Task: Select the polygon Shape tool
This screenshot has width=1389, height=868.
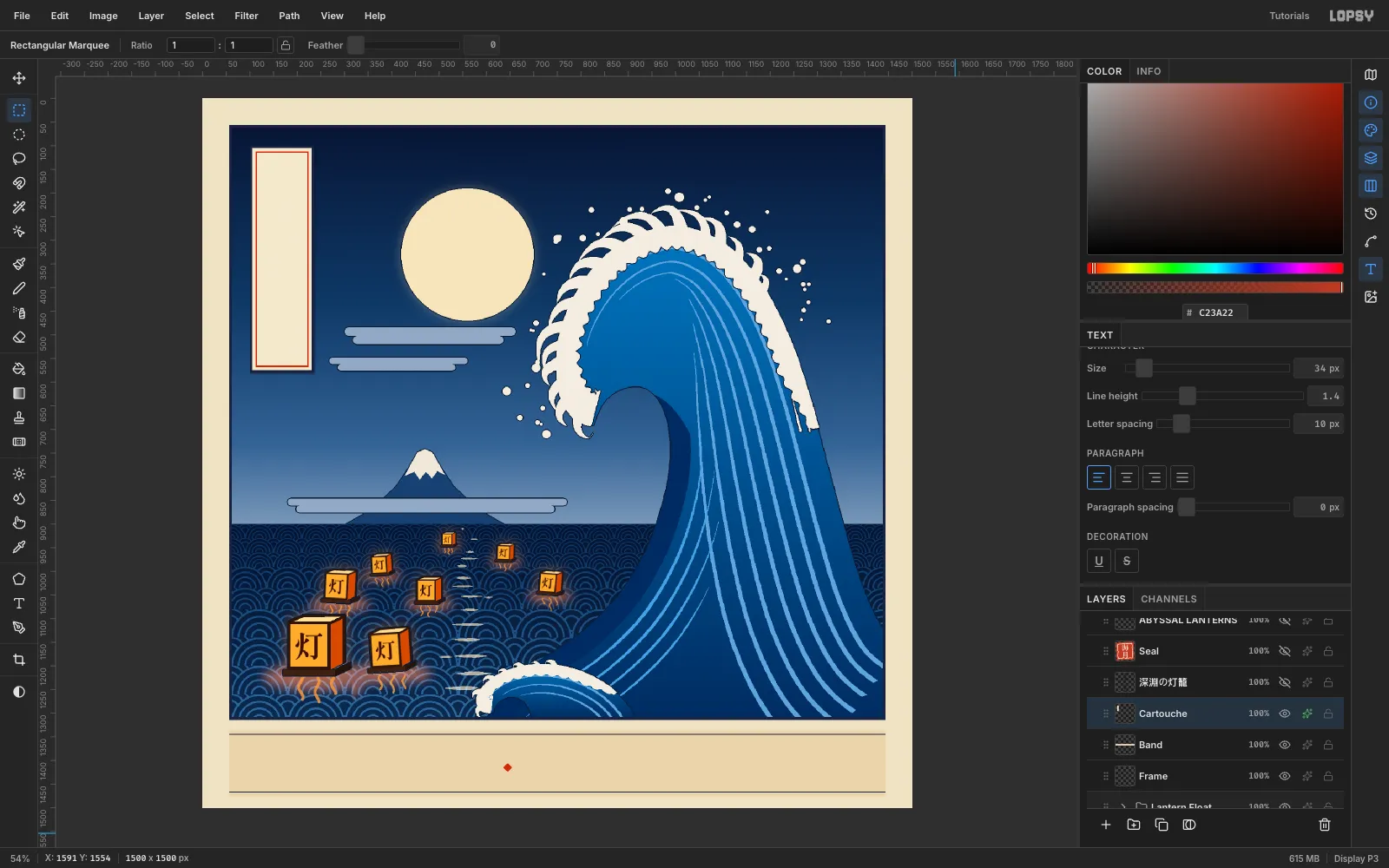Action: (19, 579)
